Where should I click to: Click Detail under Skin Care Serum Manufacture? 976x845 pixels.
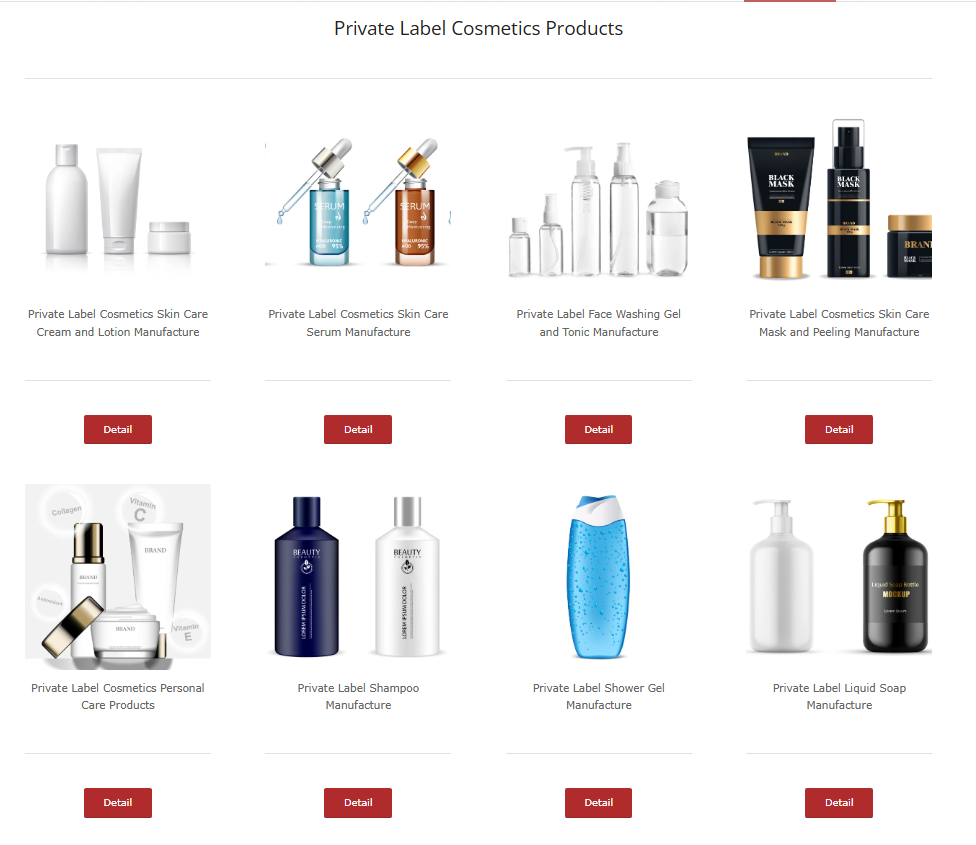tap(358, 429)
